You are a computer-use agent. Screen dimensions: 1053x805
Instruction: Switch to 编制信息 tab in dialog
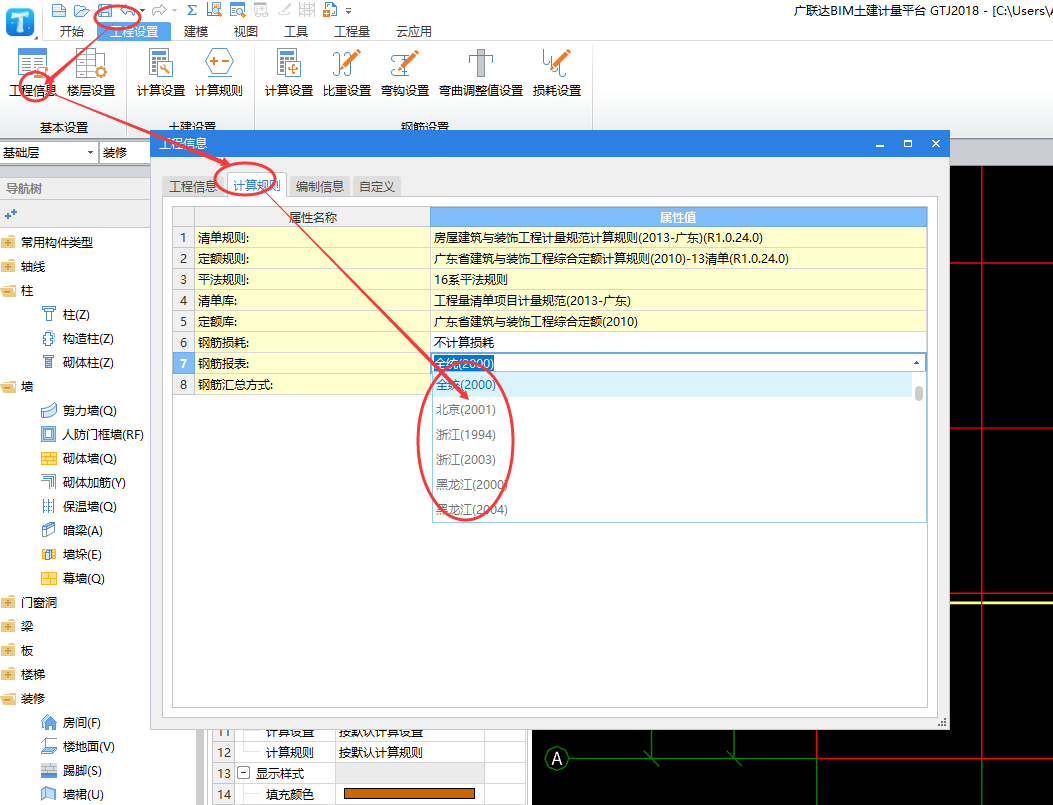point(320,187)
